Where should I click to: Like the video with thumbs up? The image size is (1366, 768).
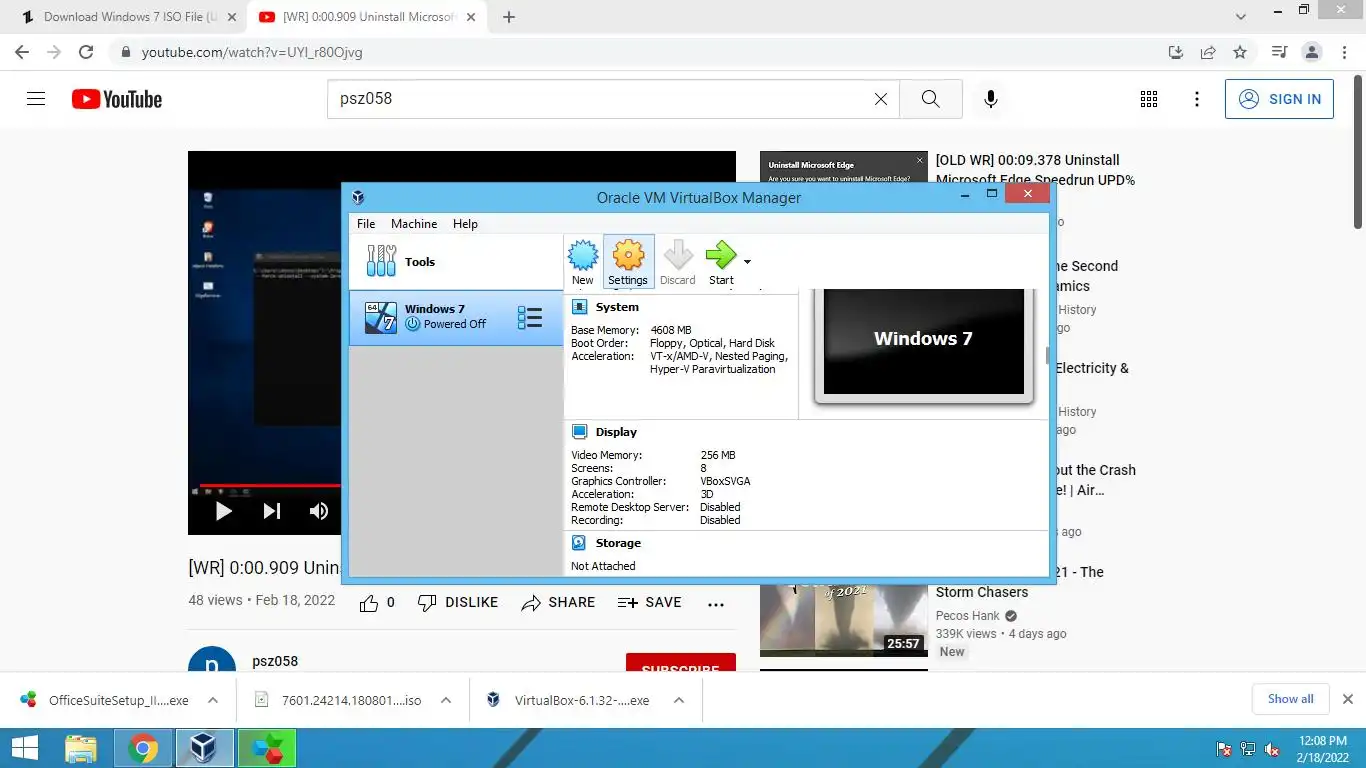click(x=369, y=603)
